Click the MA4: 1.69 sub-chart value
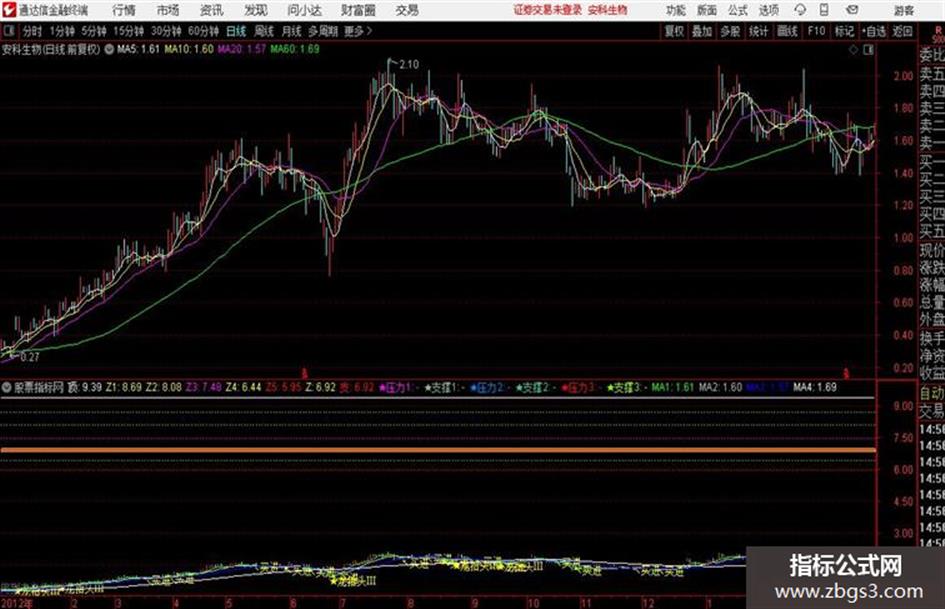This screenshot has height=609, width=945. click(815, 387)
